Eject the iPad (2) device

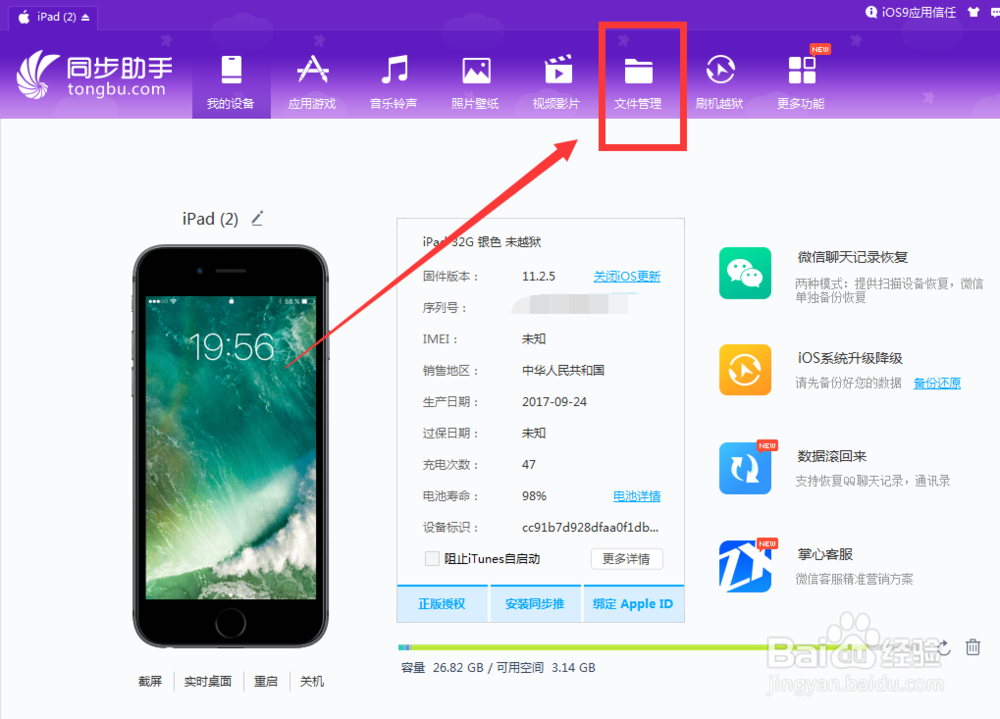point(85,17)
